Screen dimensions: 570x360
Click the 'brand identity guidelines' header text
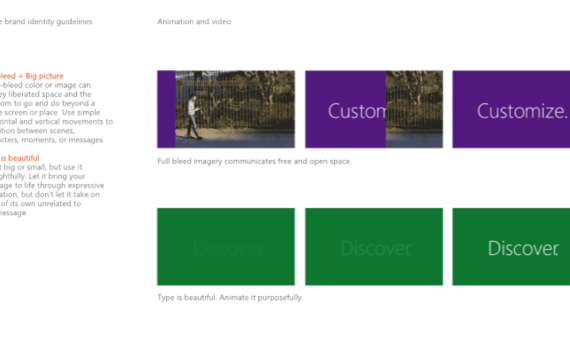(48, 21)
